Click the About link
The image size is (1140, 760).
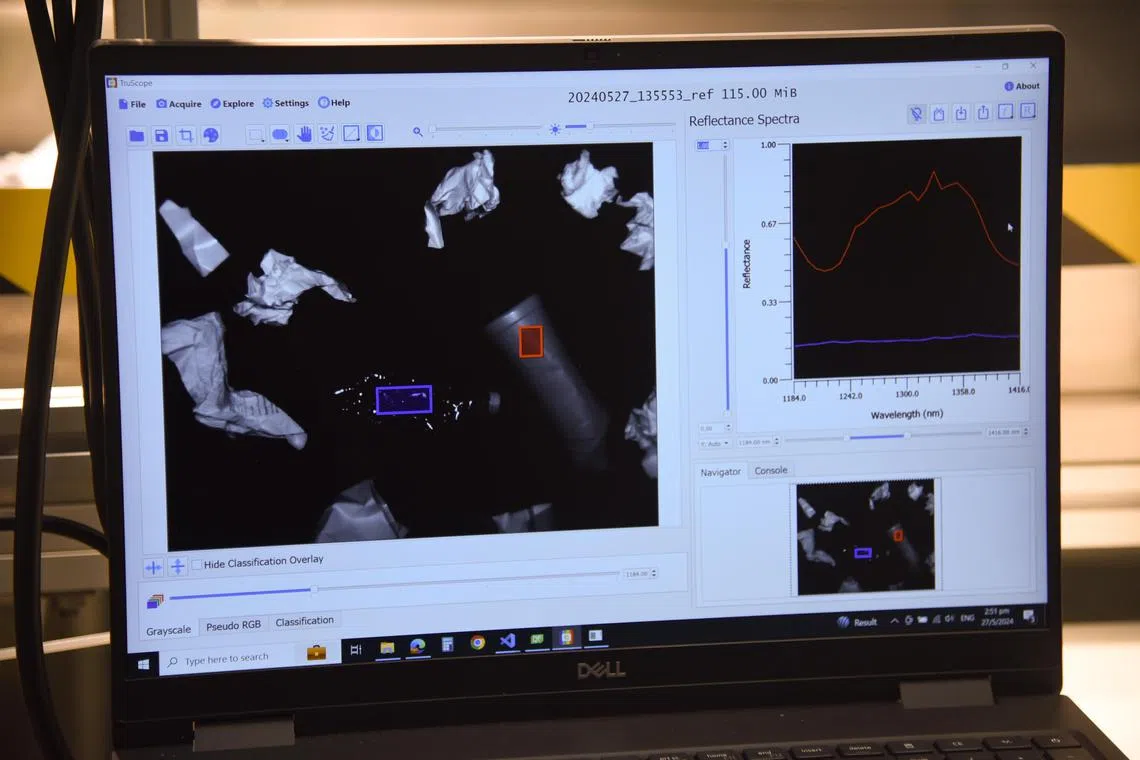click(x=1022, y=86)
